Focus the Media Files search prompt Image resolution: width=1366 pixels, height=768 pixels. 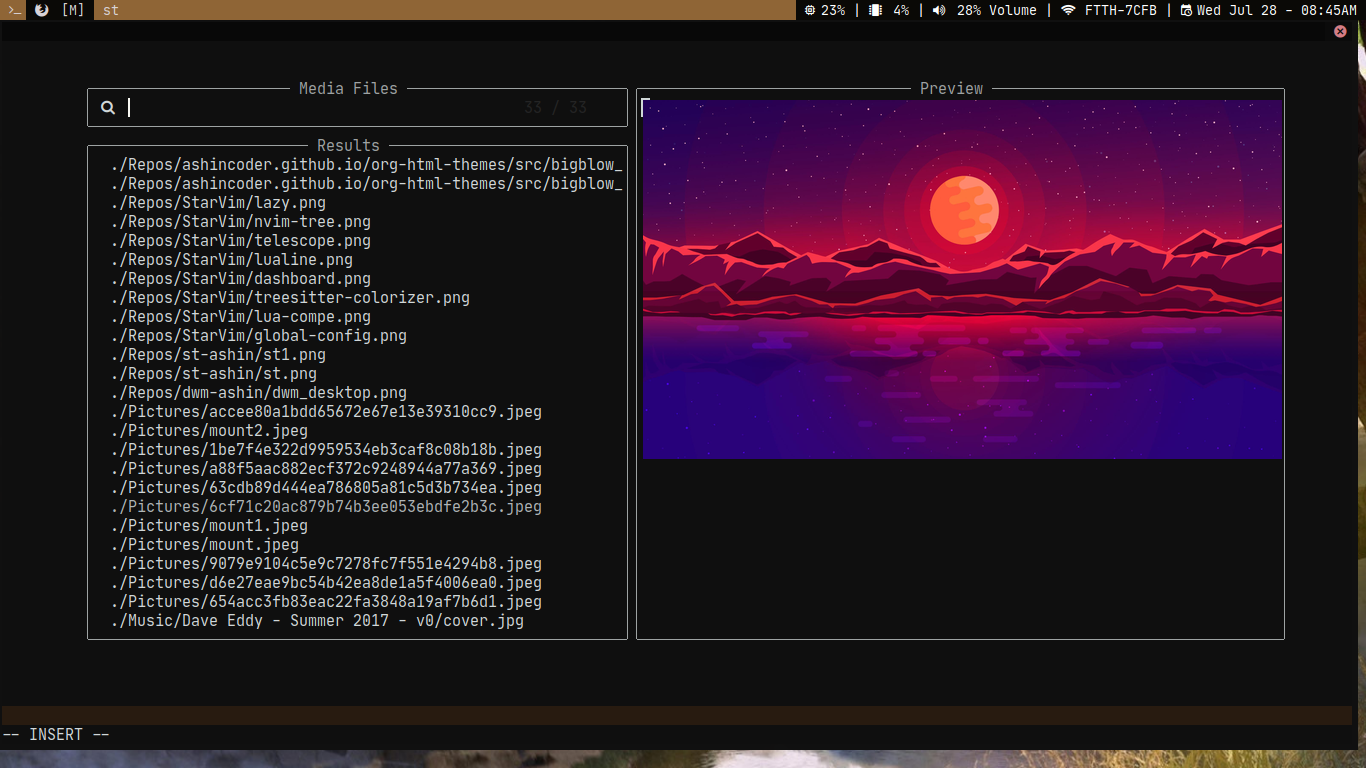click(357, 108)
